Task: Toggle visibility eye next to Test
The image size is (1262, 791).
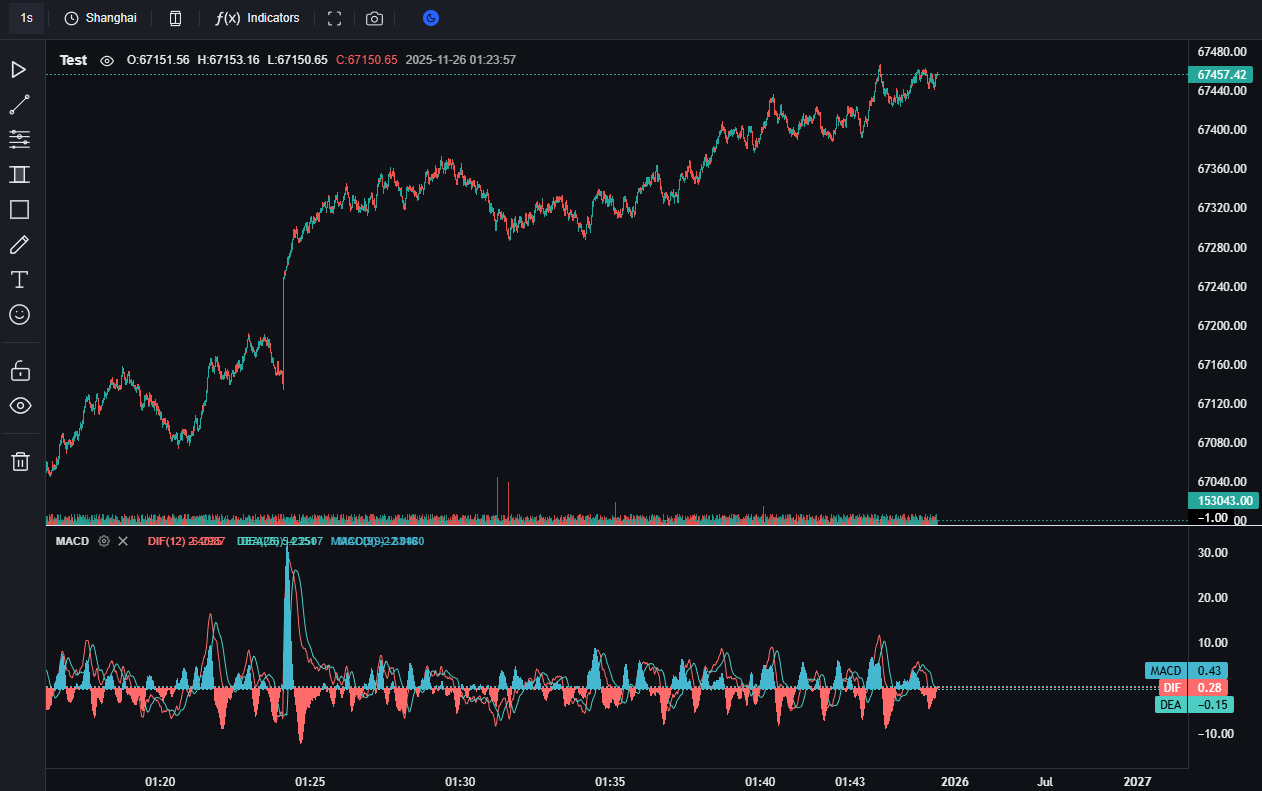Action: pyautogui.click(x=107, y=60)
